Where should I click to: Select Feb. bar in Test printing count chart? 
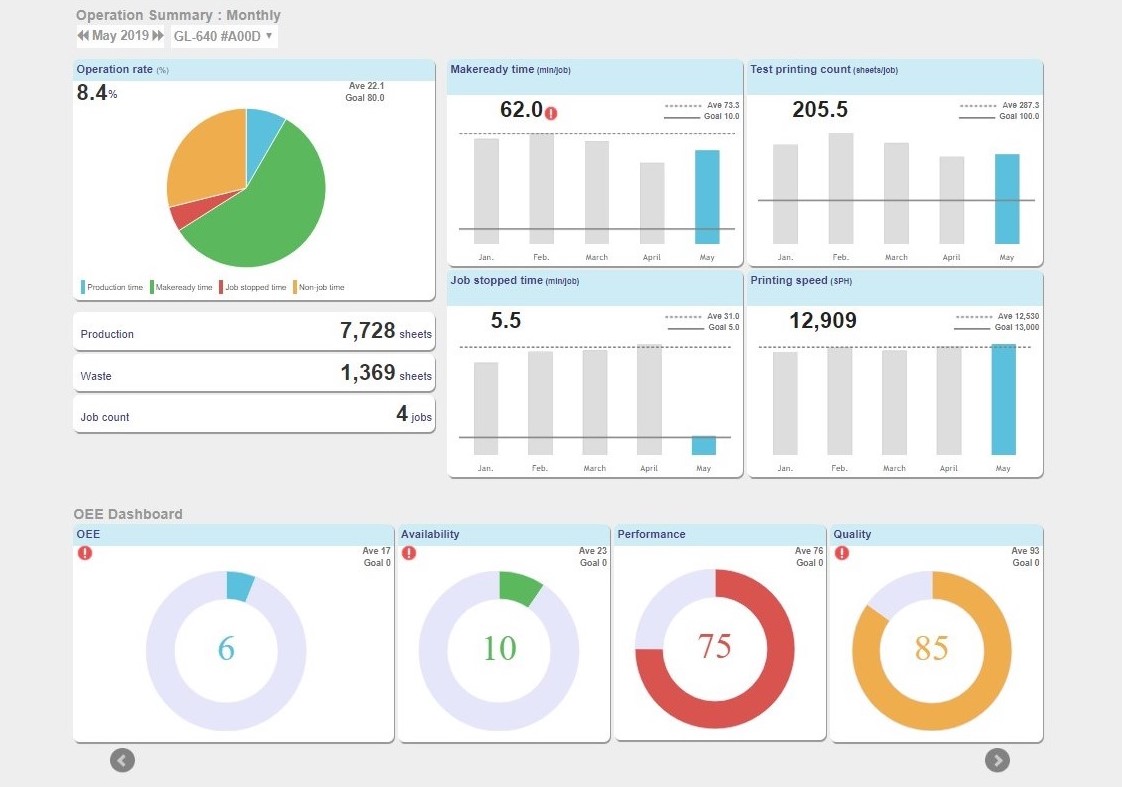click(x=841, y=188)
